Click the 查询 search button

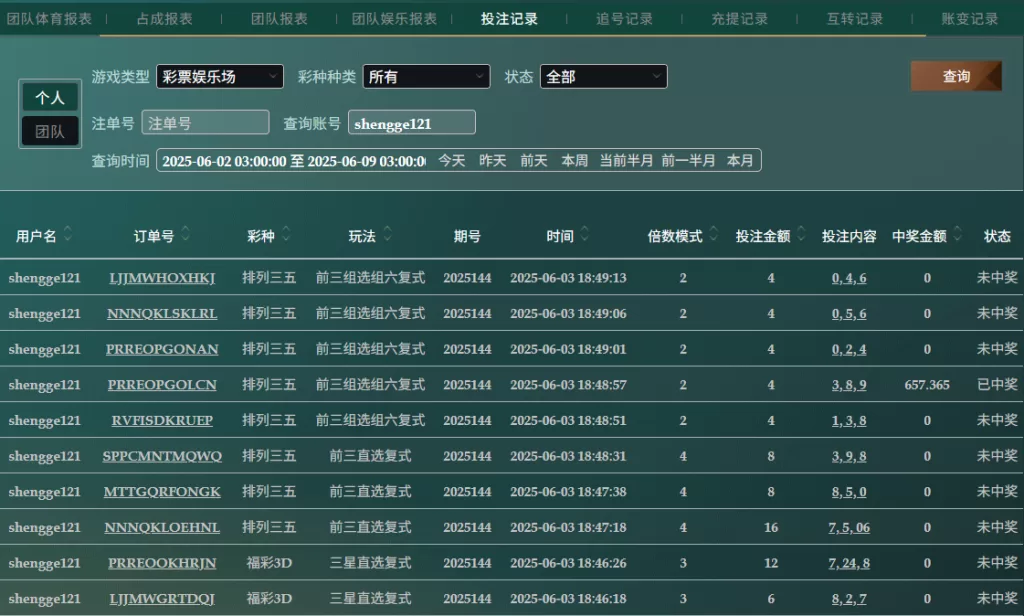[x=956, y=76]
